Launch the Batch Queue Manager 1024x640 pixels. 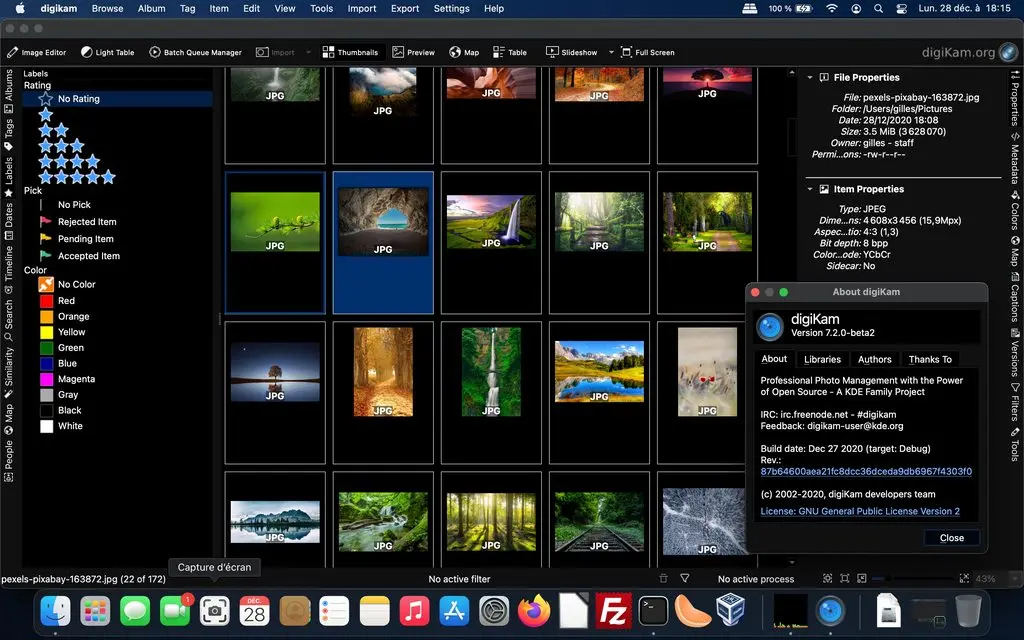[x=193, y=52]
